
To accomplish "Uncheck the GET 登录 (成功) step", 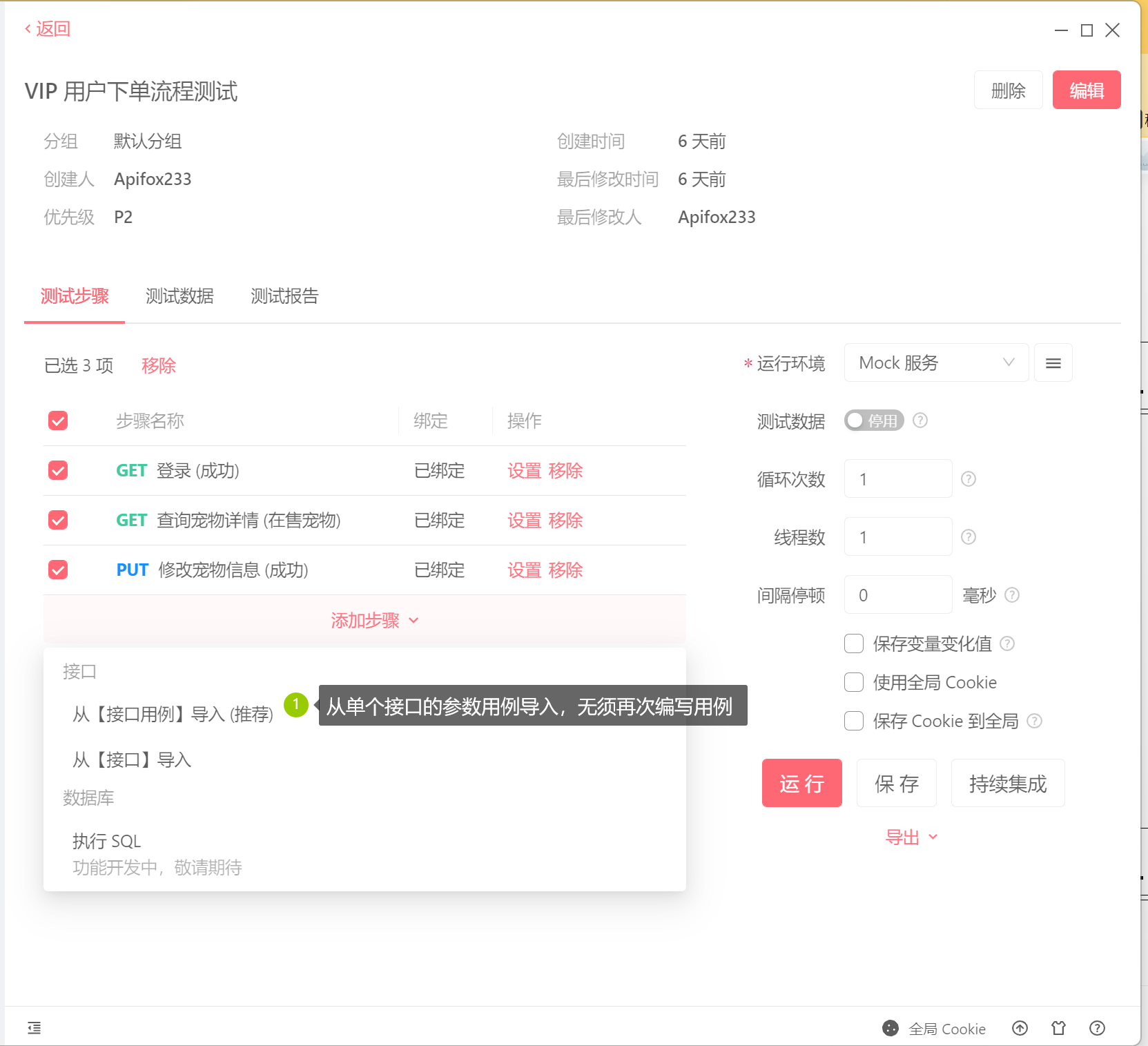I will point(58,470).
